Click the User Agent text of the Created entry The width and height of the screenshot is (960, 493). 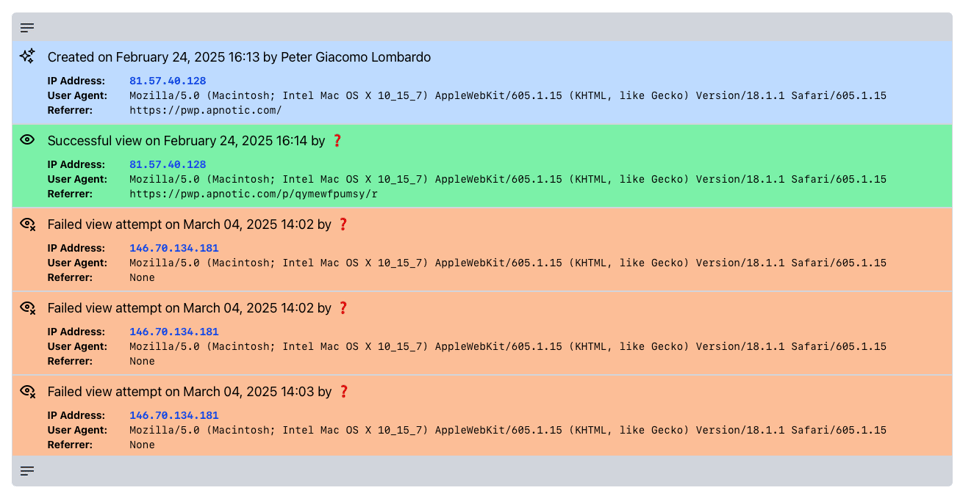point(507,96)
